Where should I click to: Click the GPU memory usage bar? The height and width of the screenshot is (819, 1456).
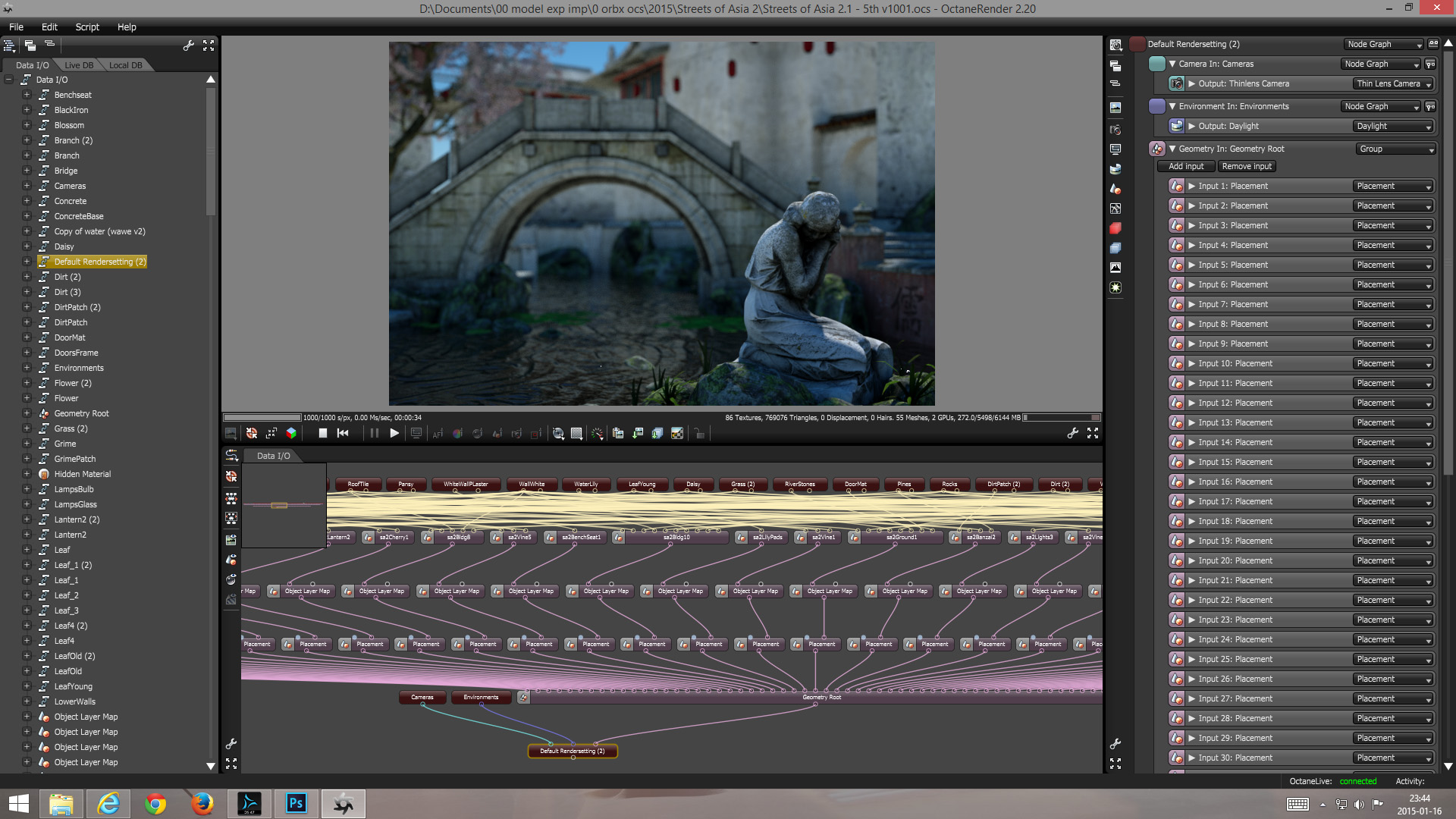pyautogui.click(x=1062, y=418)
